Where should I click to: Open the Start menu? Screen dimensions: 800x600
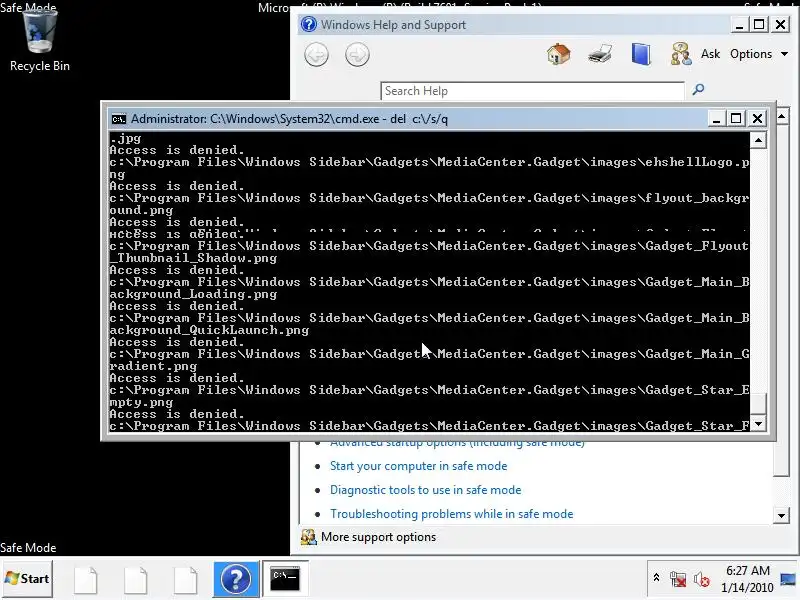click(x=27, y=579)
